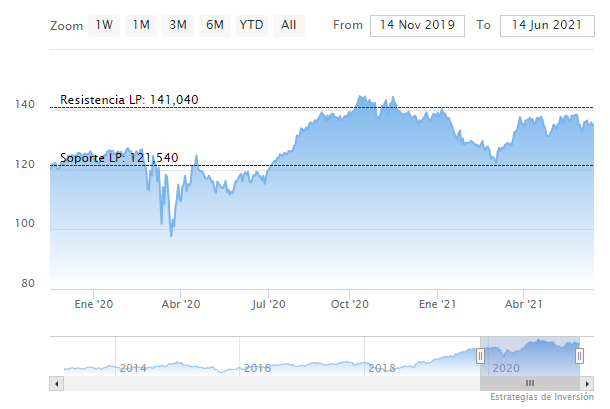The image size is (610, 409).
Task: Click the Soporte LP 121,540 label
Action: coord(119,158)
